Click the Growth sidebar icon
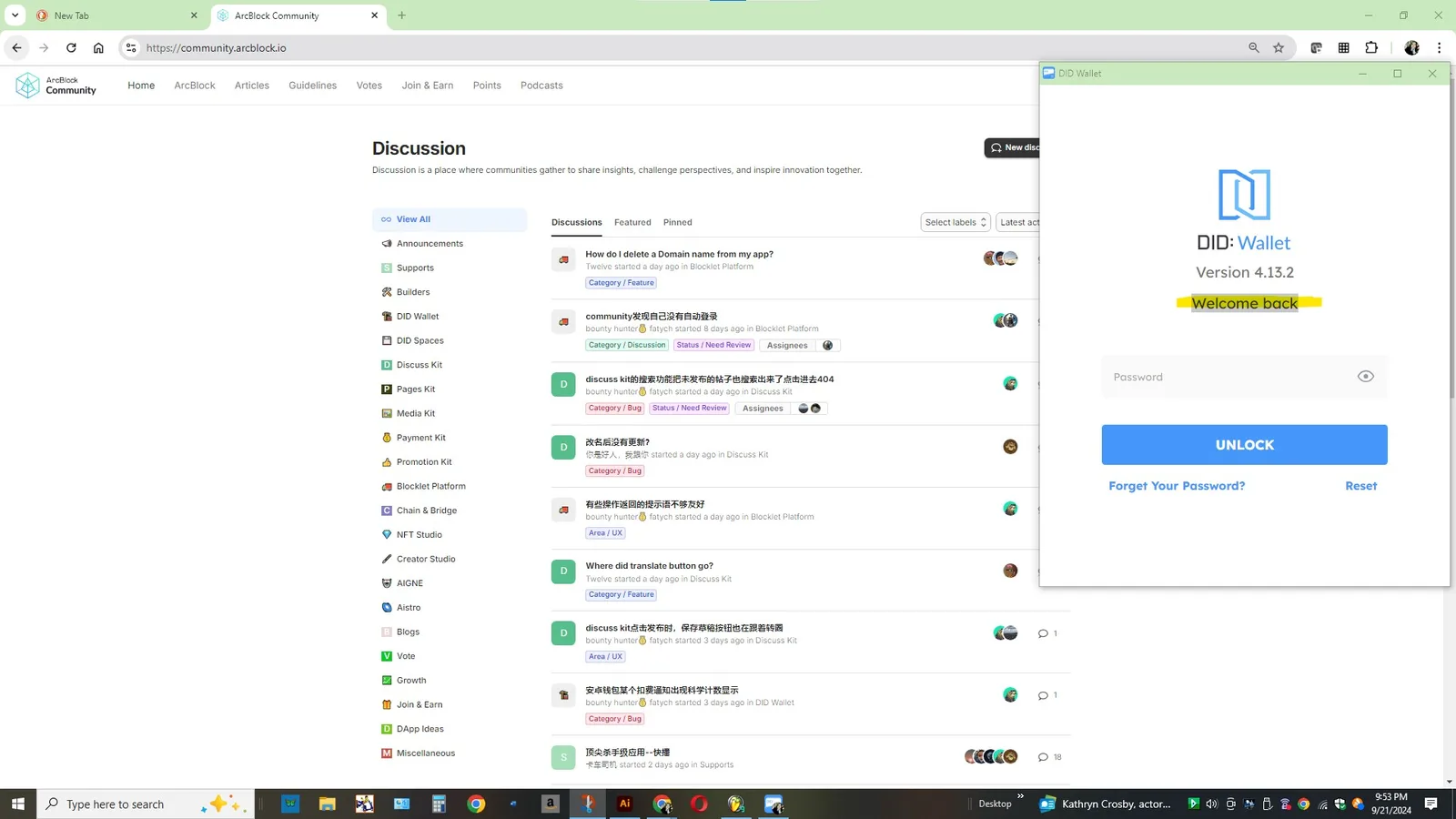 [387, 681]
